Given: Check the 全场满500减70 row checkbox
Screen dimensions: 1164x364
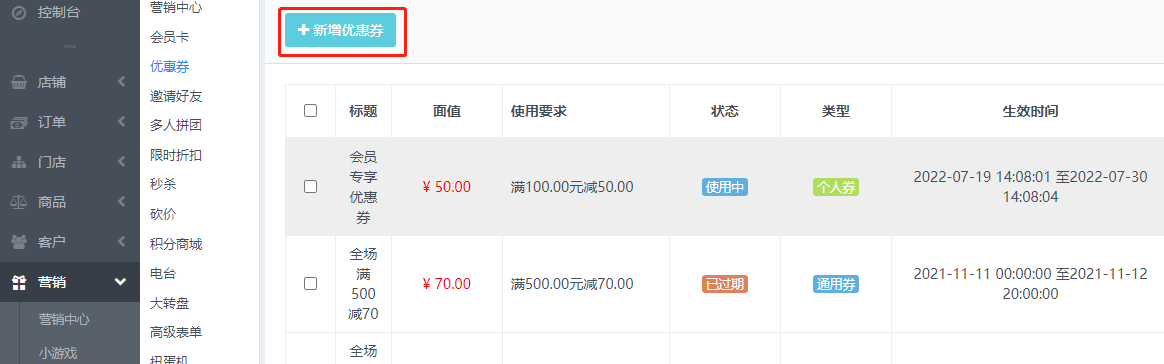Looking at the screenshot, I should [310, 283].
